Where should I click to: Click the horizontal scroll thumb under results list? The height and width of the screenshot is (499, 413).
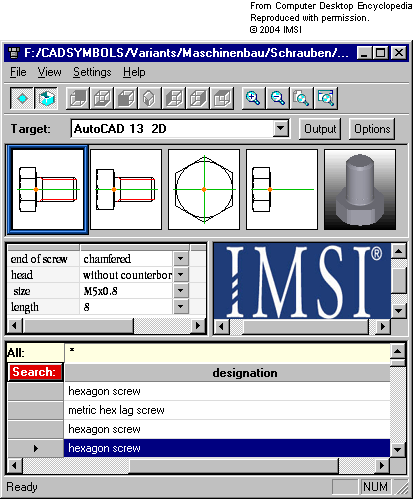[x=234, y=465]
